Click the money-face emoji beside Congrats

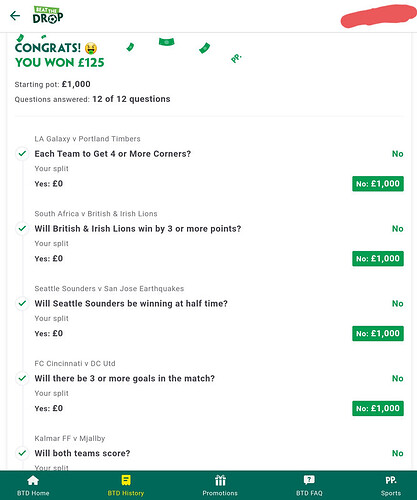point(91,48)
